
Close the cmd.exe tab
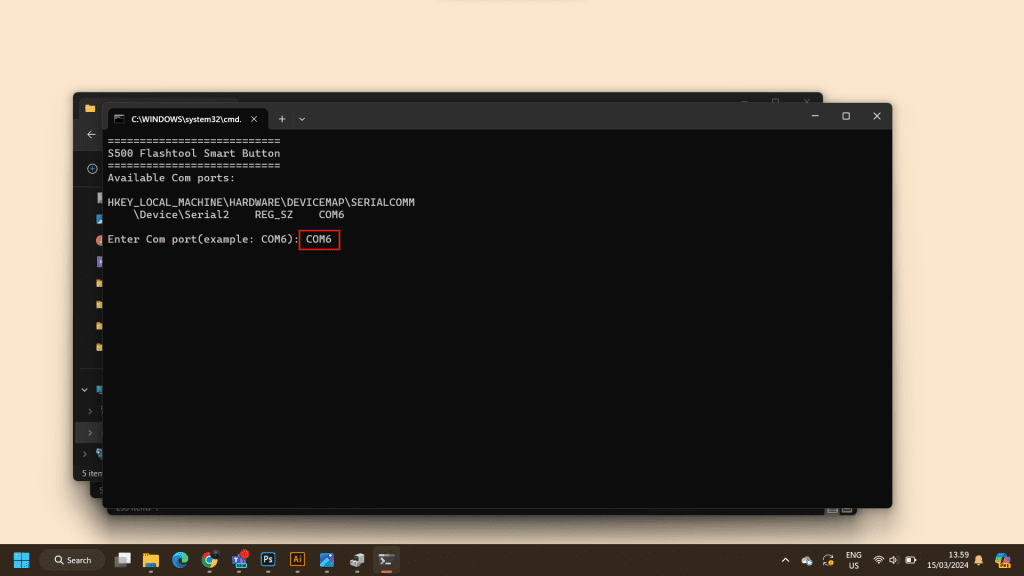255,118
